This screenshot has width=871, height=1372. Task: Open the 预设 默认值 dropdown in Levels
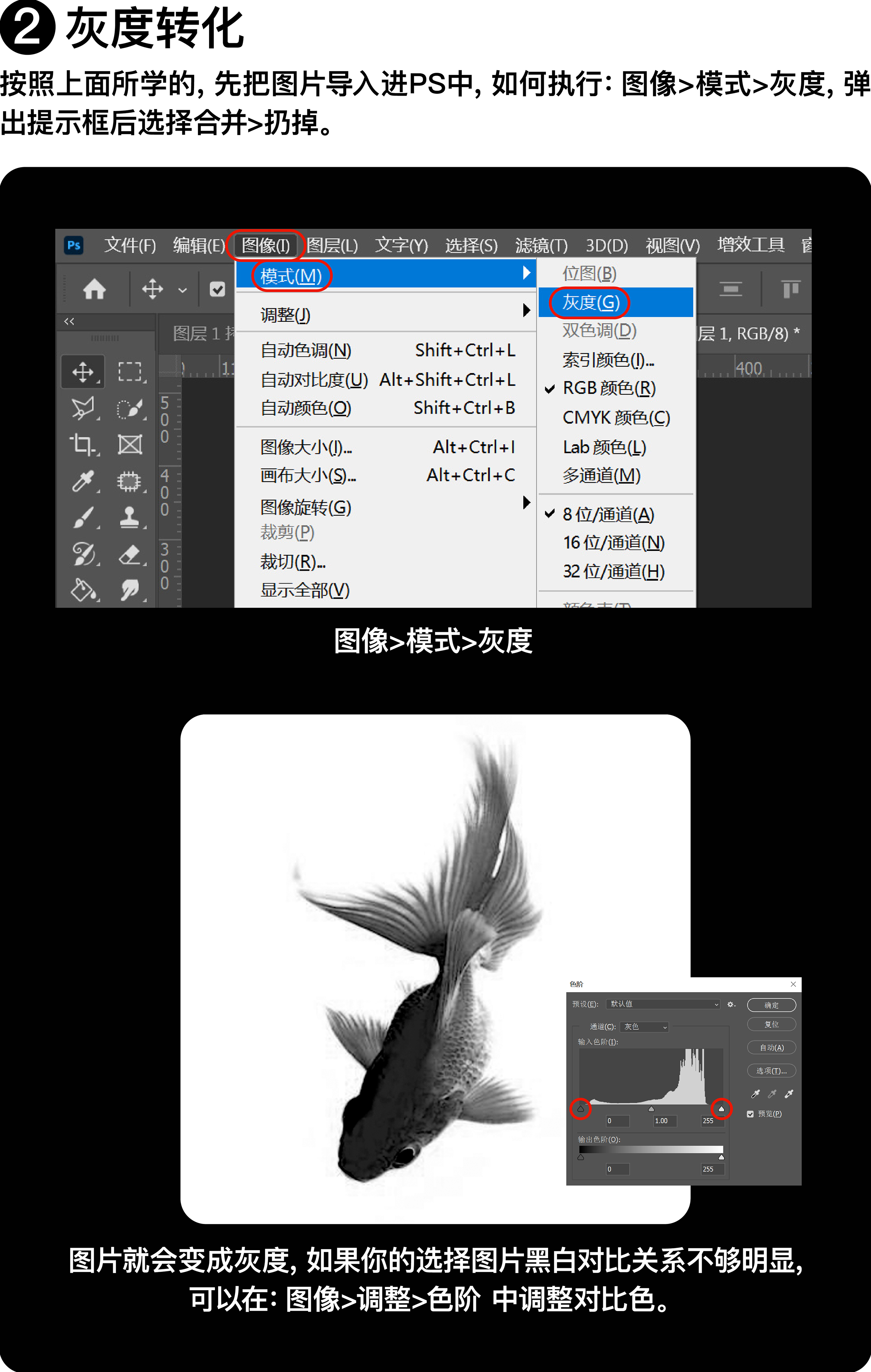662,1004
